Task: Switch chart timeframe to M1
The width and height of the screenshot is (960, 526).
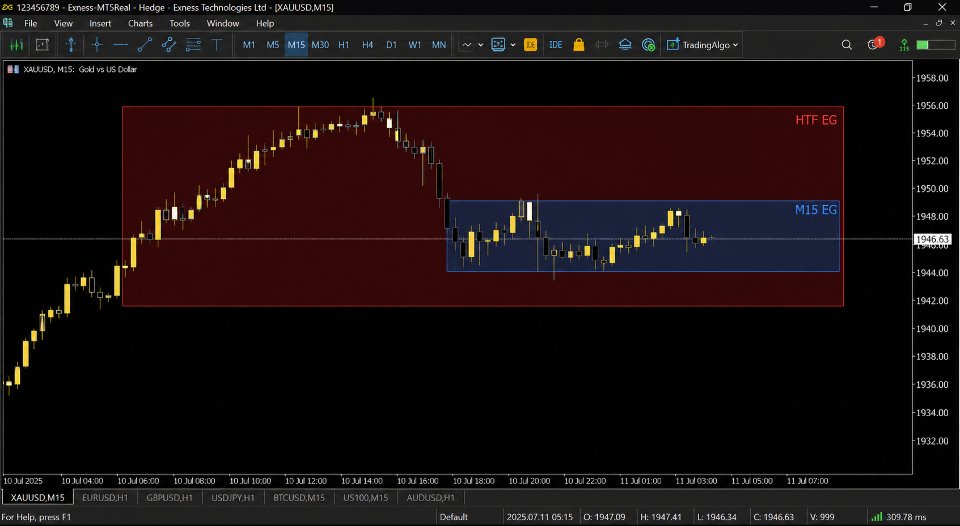Action: tap(249, 45)
